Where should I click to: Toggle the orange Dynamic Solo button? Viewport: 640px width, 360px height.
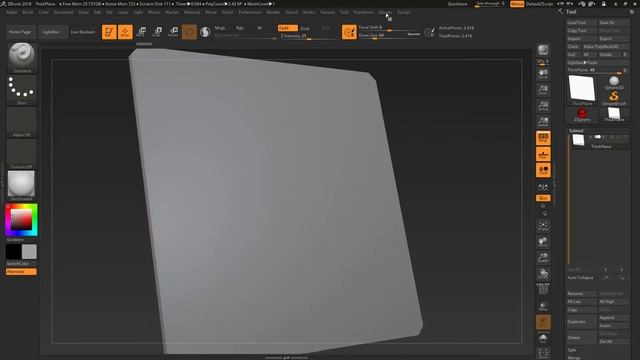coord(543,322)
